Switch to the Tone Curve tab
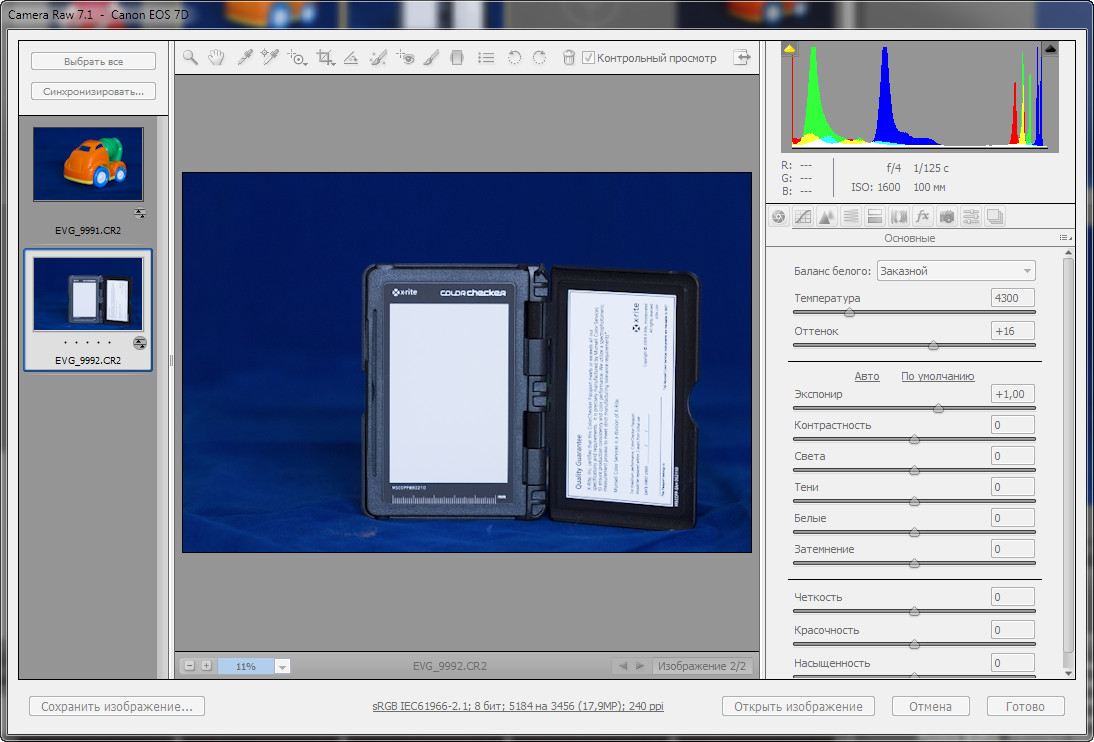The height and width of the screenshot is (742, 1094). pos(803,217)
